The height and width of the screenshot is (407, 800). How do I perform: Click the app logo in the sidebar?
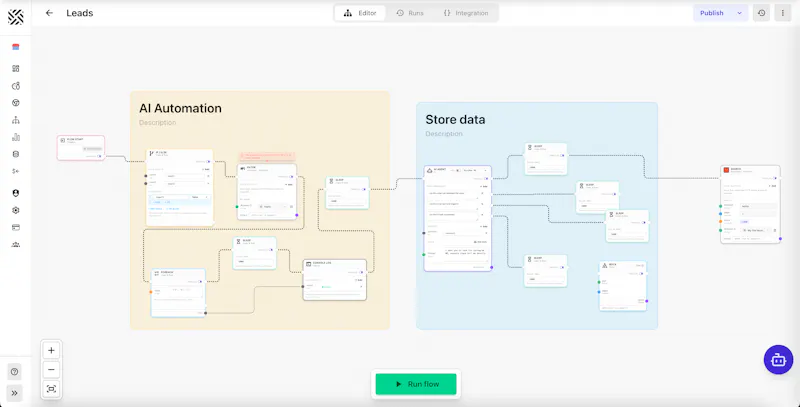click(x=15, y=17)
